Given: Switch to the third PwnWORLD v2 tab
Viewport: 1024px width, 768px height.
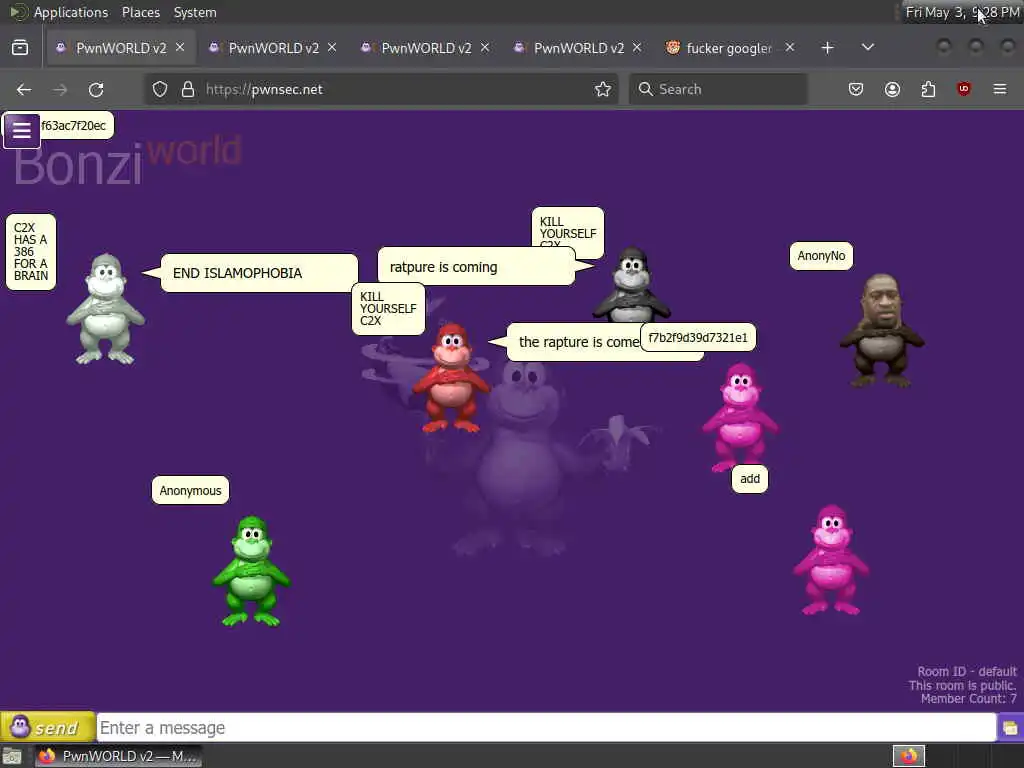Looking at the screenshot, I should point(426,48).
